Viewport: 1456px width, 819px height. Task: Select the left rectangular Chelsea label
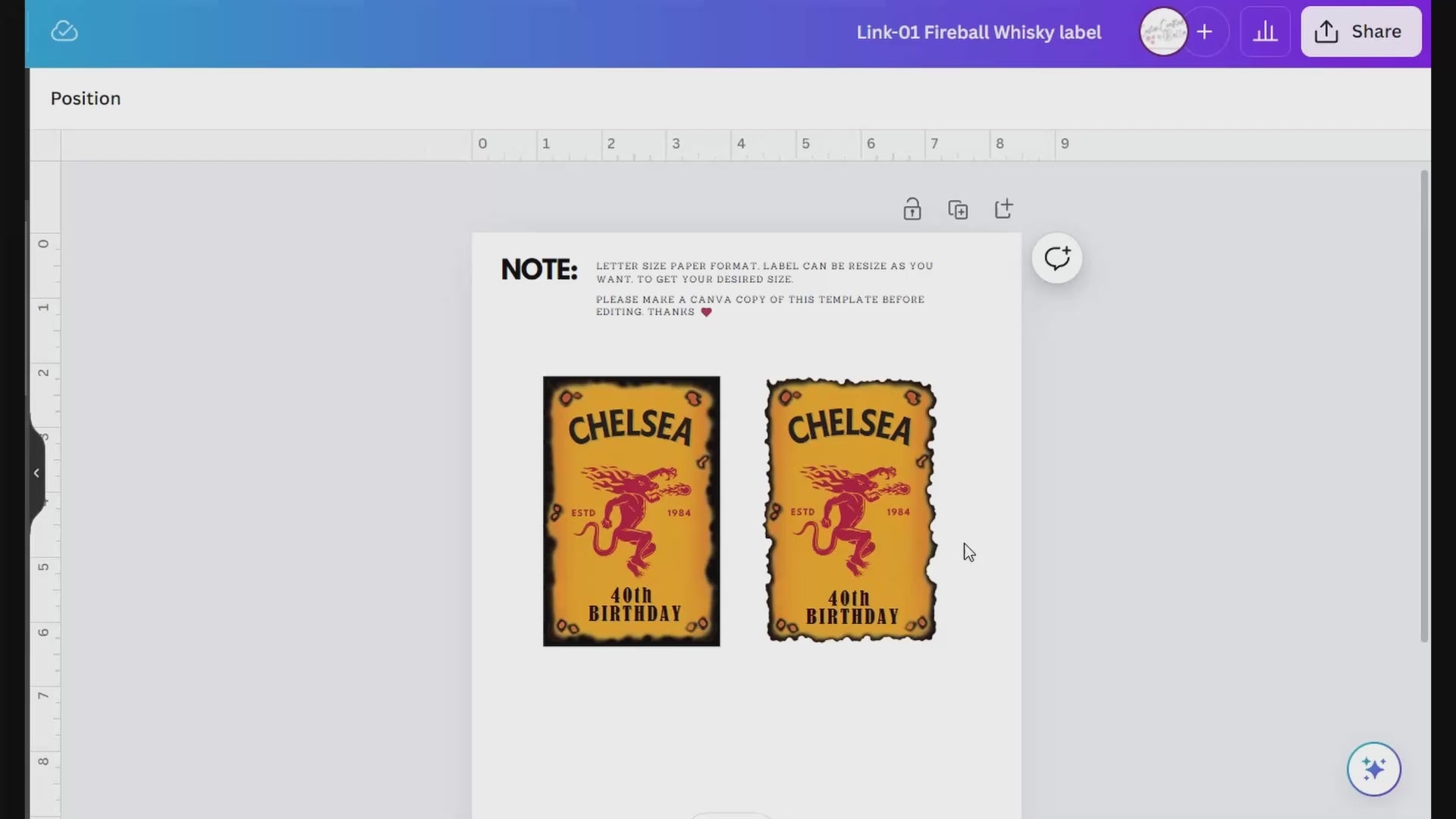coord(631,511)
